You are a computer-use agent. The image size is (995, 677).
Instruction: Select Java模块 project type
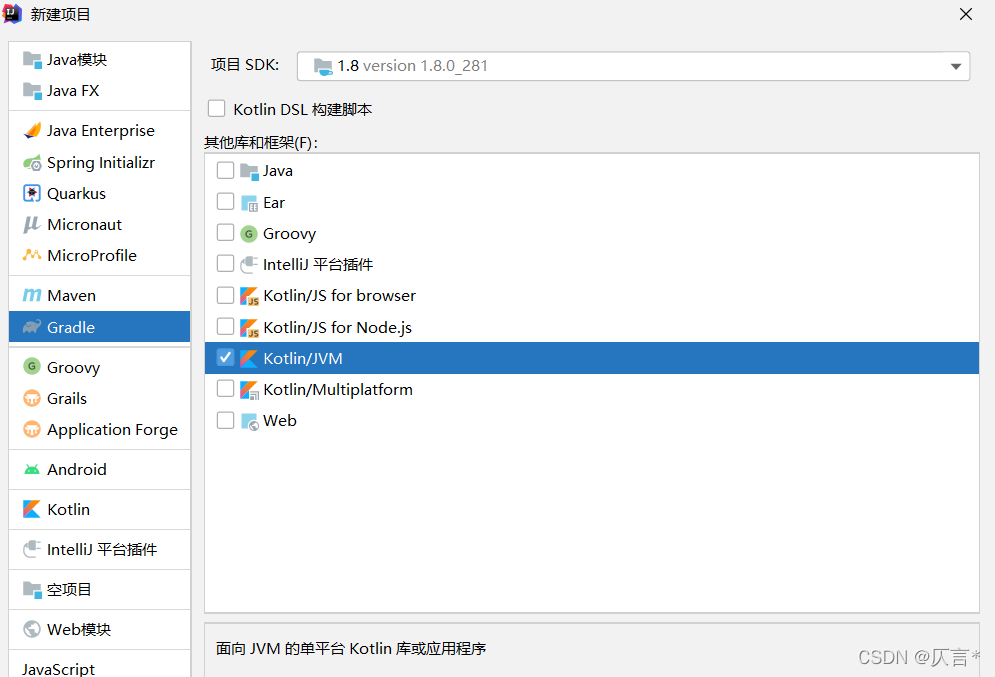(x=100, y=60)
